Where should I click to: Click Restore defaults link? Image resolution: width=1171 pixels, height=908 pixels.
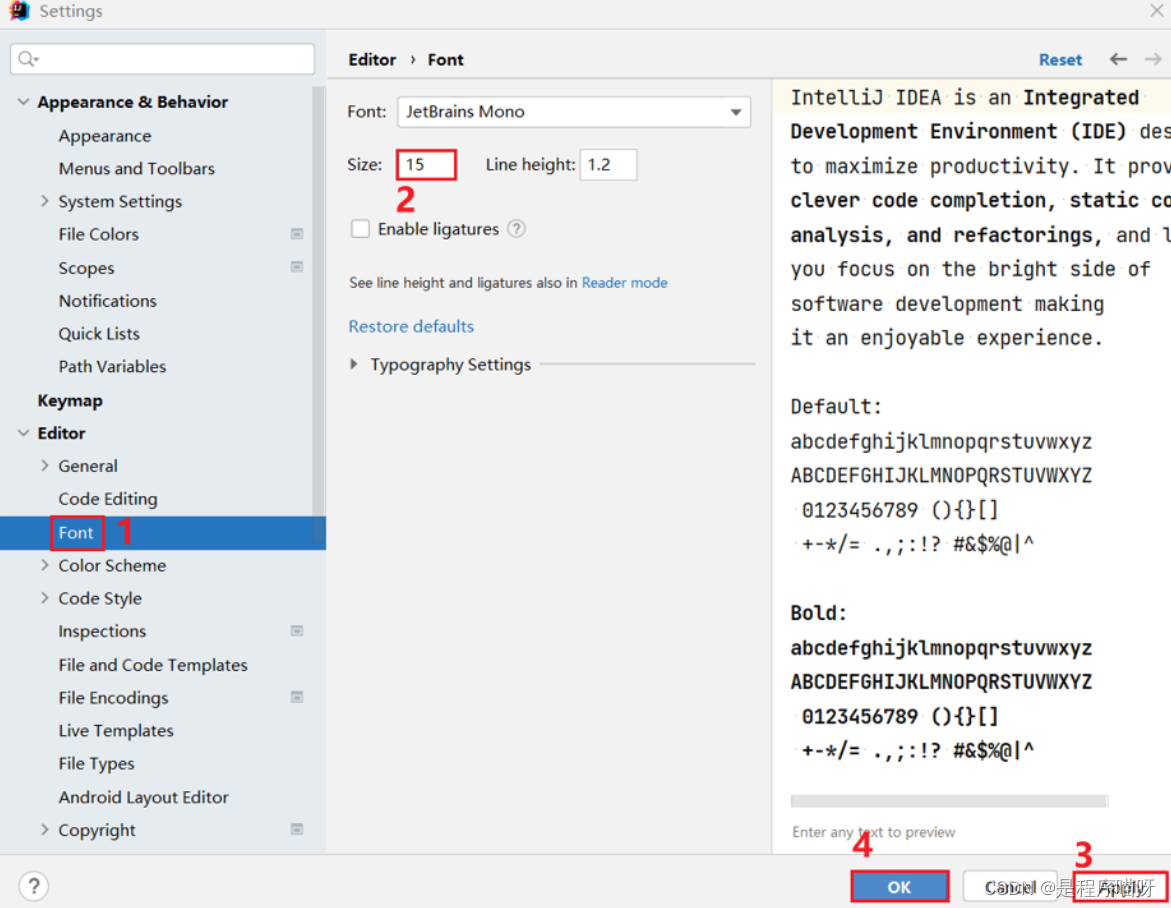[x=411, y=326]
